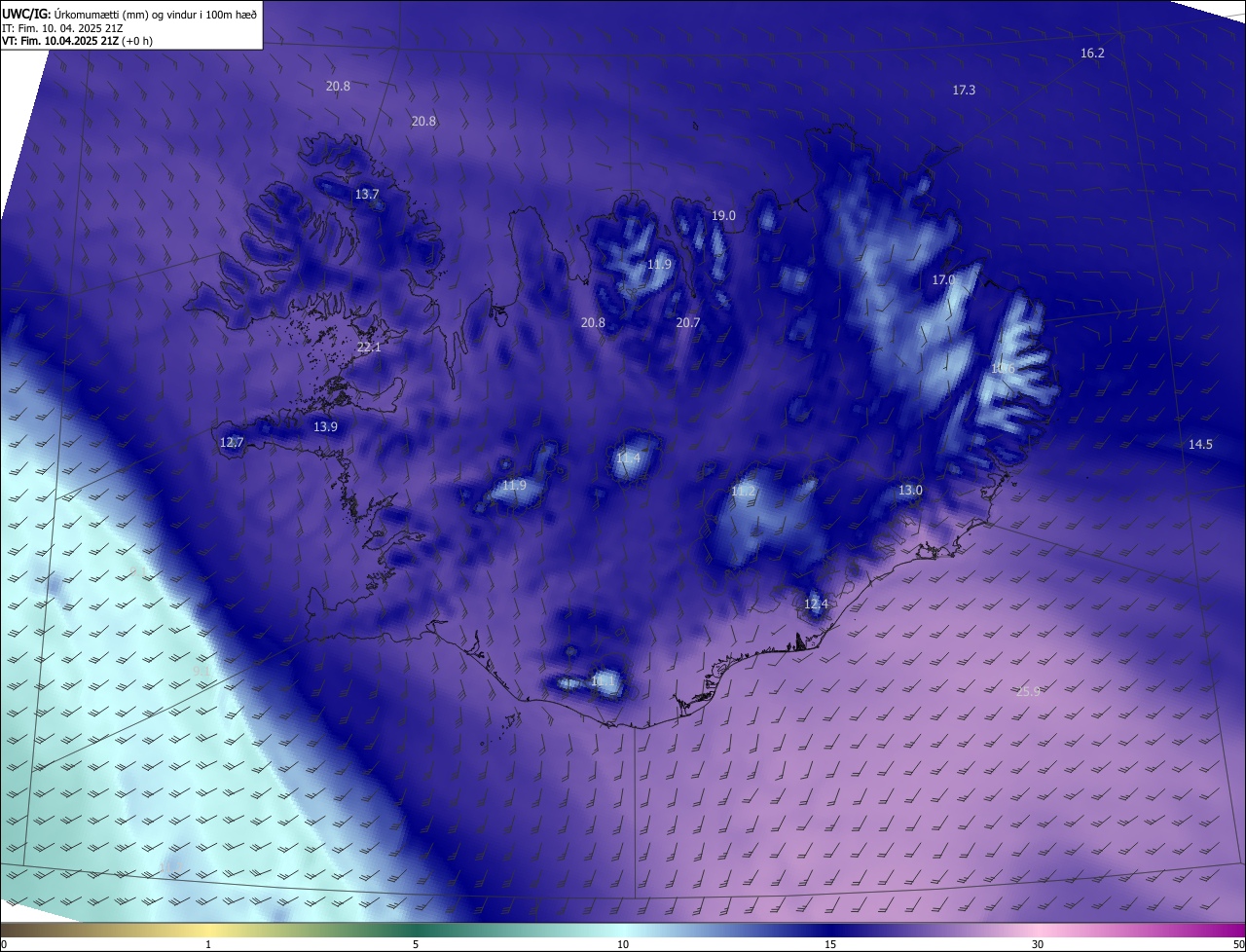Click the 11.2 value label
Image resolution: width=1246 pixels, height=952 pixels.
coord(743,492)
